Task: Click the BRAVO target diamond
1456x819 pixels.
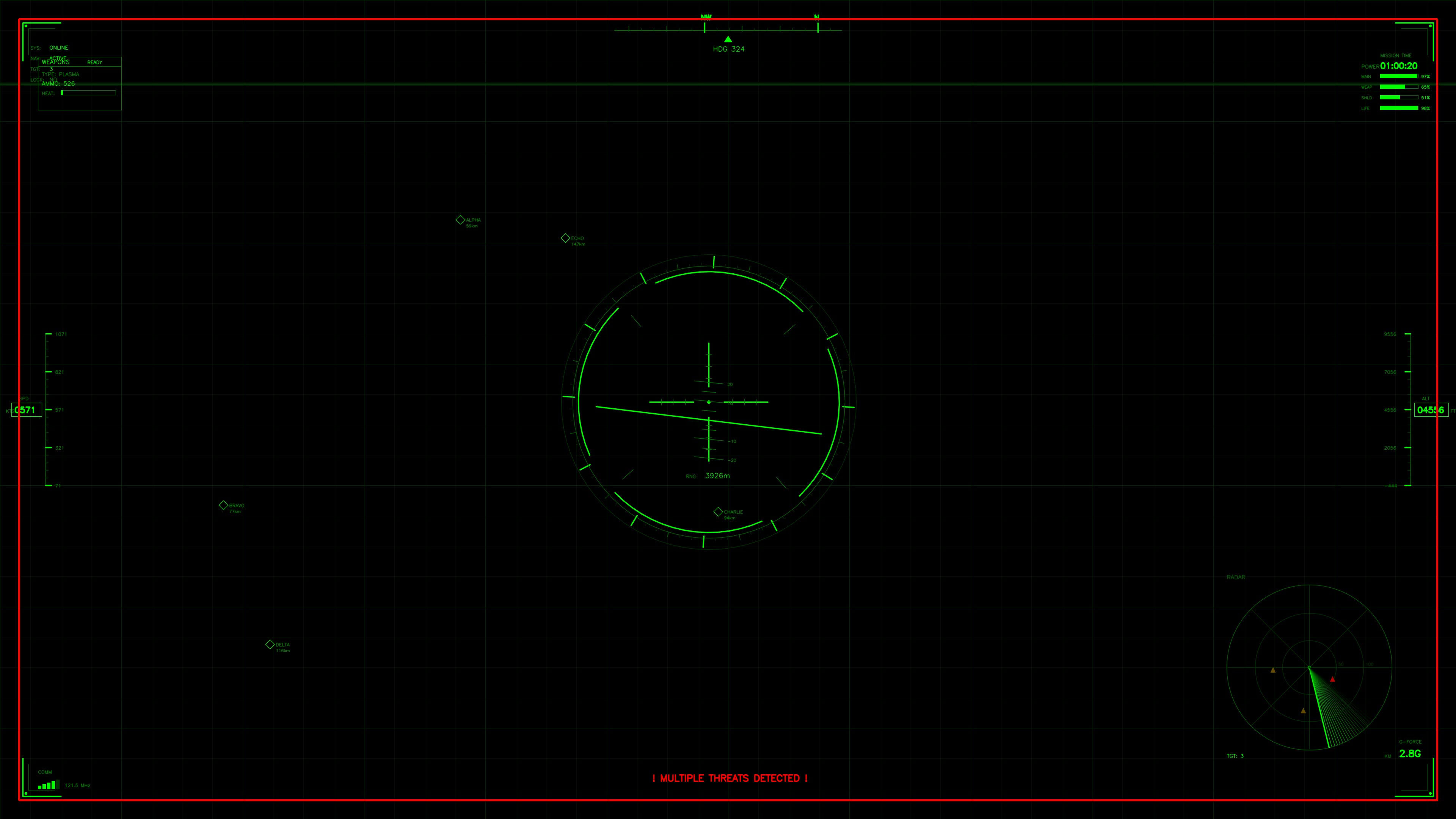Action: 224,505
